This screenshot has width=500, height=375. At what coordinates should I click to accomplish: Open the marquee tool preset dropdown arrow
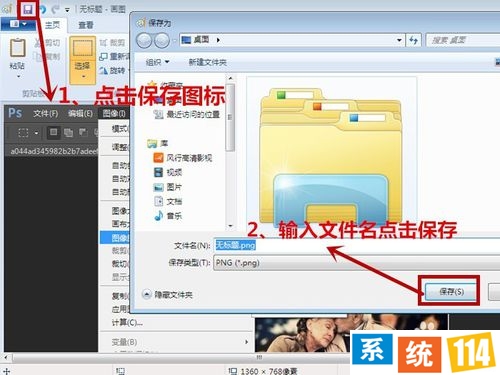36,133
